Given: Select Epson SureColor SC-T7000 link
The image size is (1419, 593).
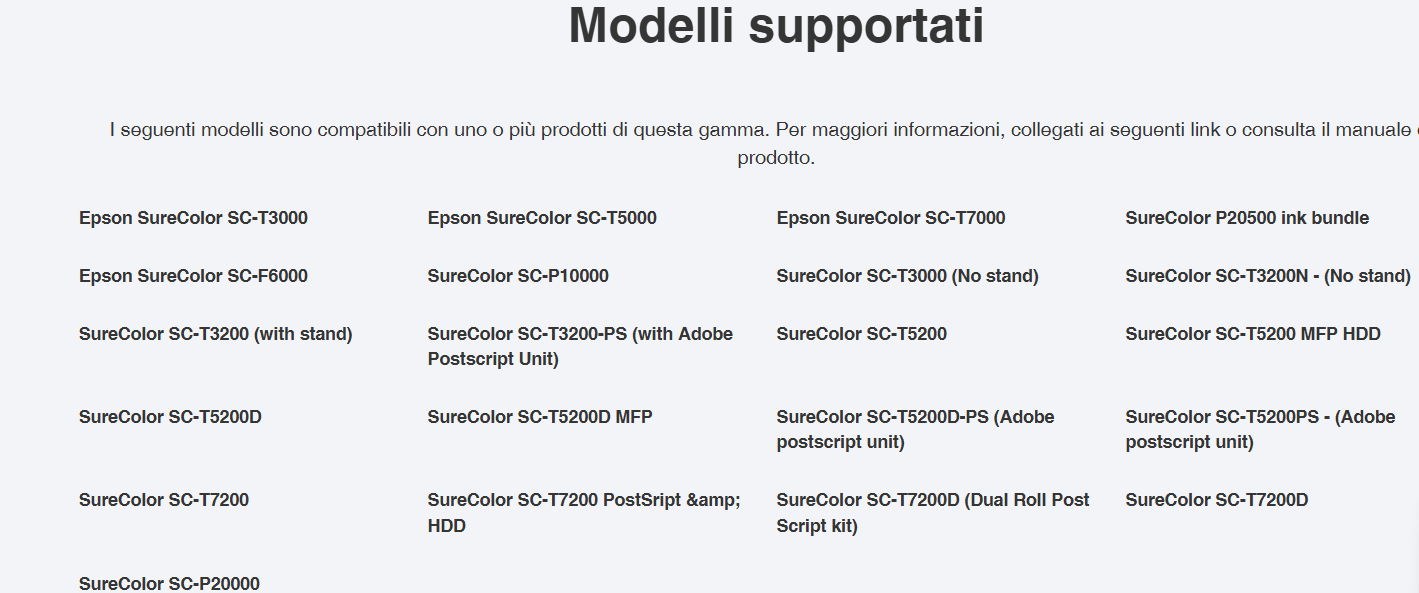Looking at the screenshot, I should point(891,218).
